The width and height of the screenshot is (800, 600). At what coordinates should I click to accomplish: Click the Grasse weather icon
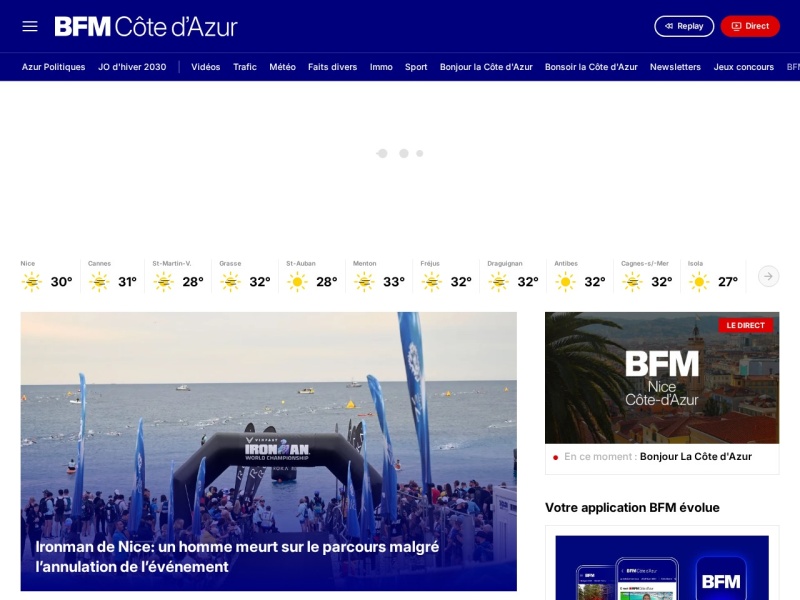[231, 282]
